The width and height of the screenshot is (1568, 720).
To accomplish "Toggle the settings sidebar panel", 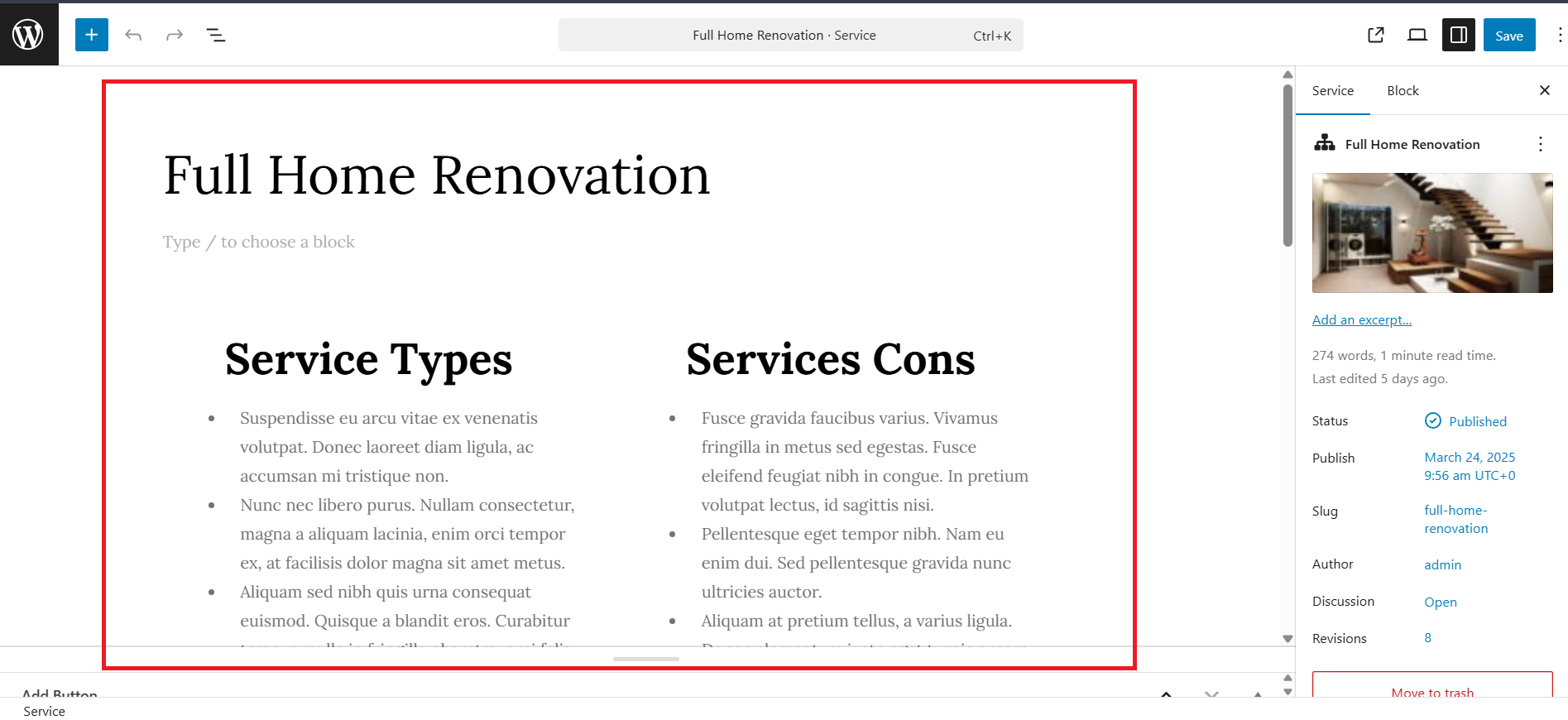I will [x=1458, y=35].
